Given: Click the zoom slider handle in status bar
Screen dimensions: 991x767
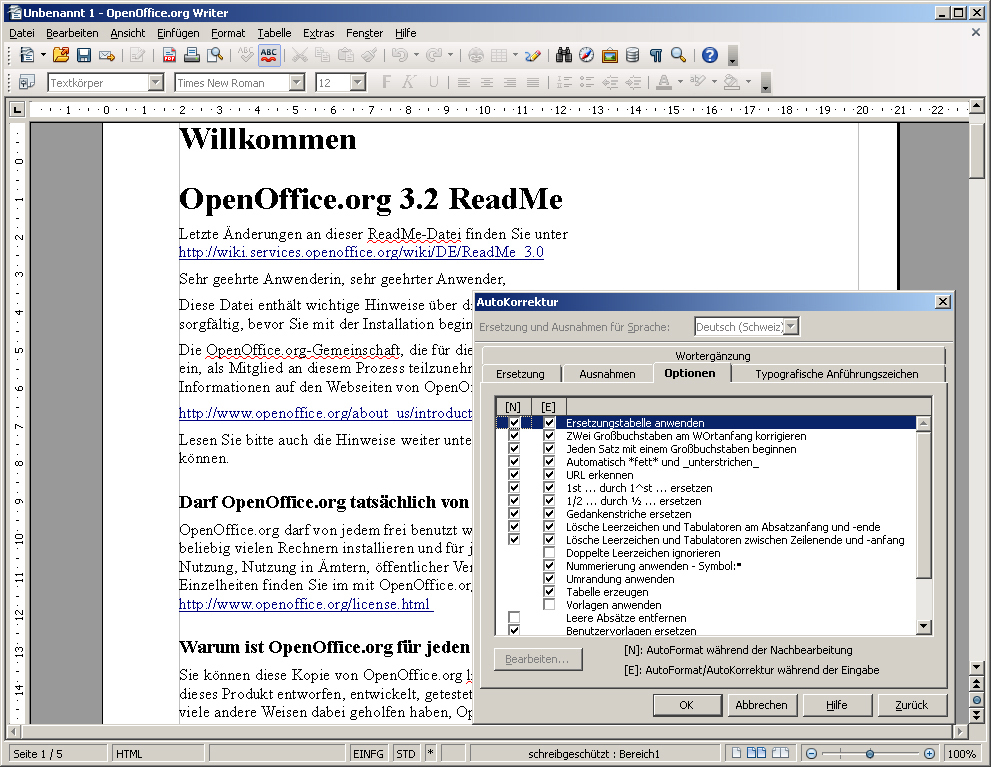Looking at the screenshot, I should (870, 754).
